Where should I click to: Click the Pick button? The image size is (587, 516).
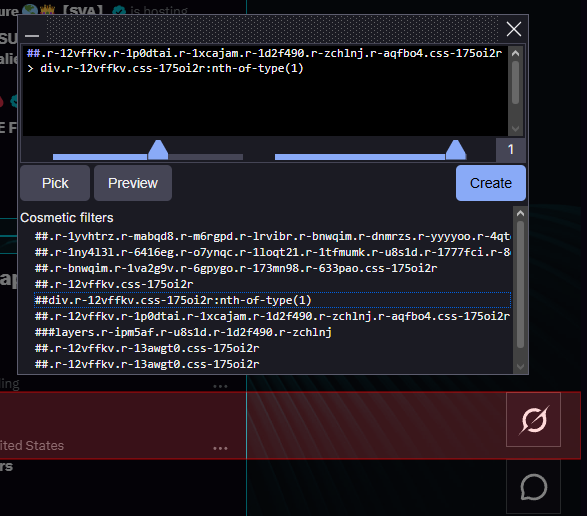[x=55, y=183]
